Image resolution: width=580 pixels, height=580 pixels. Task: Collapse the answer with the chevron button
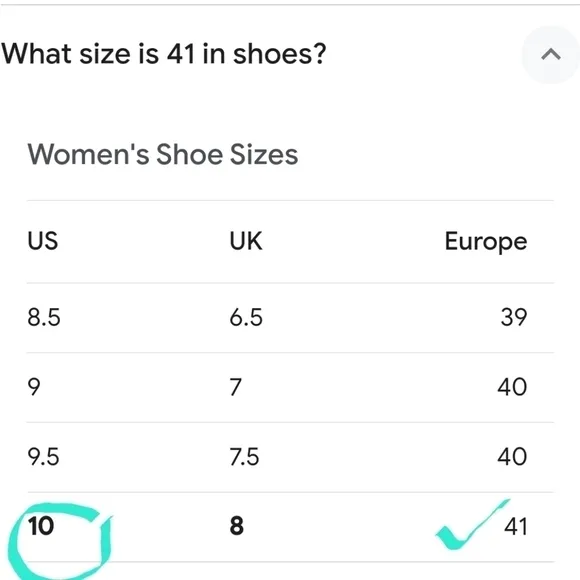551,54
